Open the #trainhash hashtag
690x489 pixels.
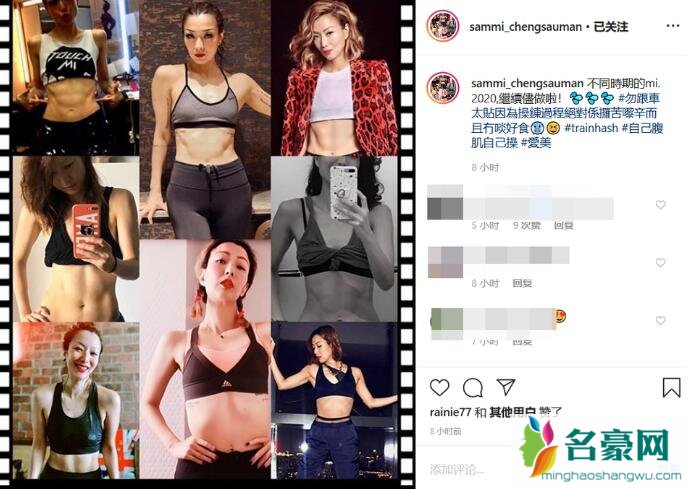point(591,128)
